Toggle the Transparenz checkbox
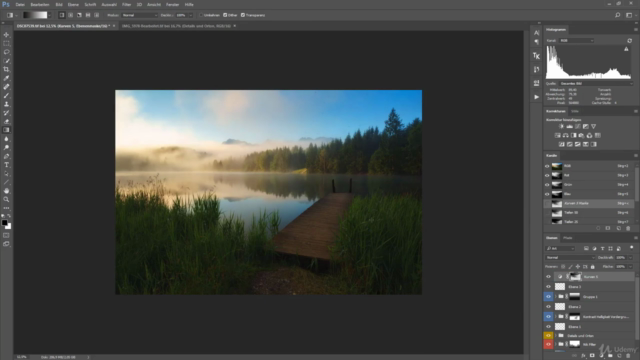 pos(243,15)
